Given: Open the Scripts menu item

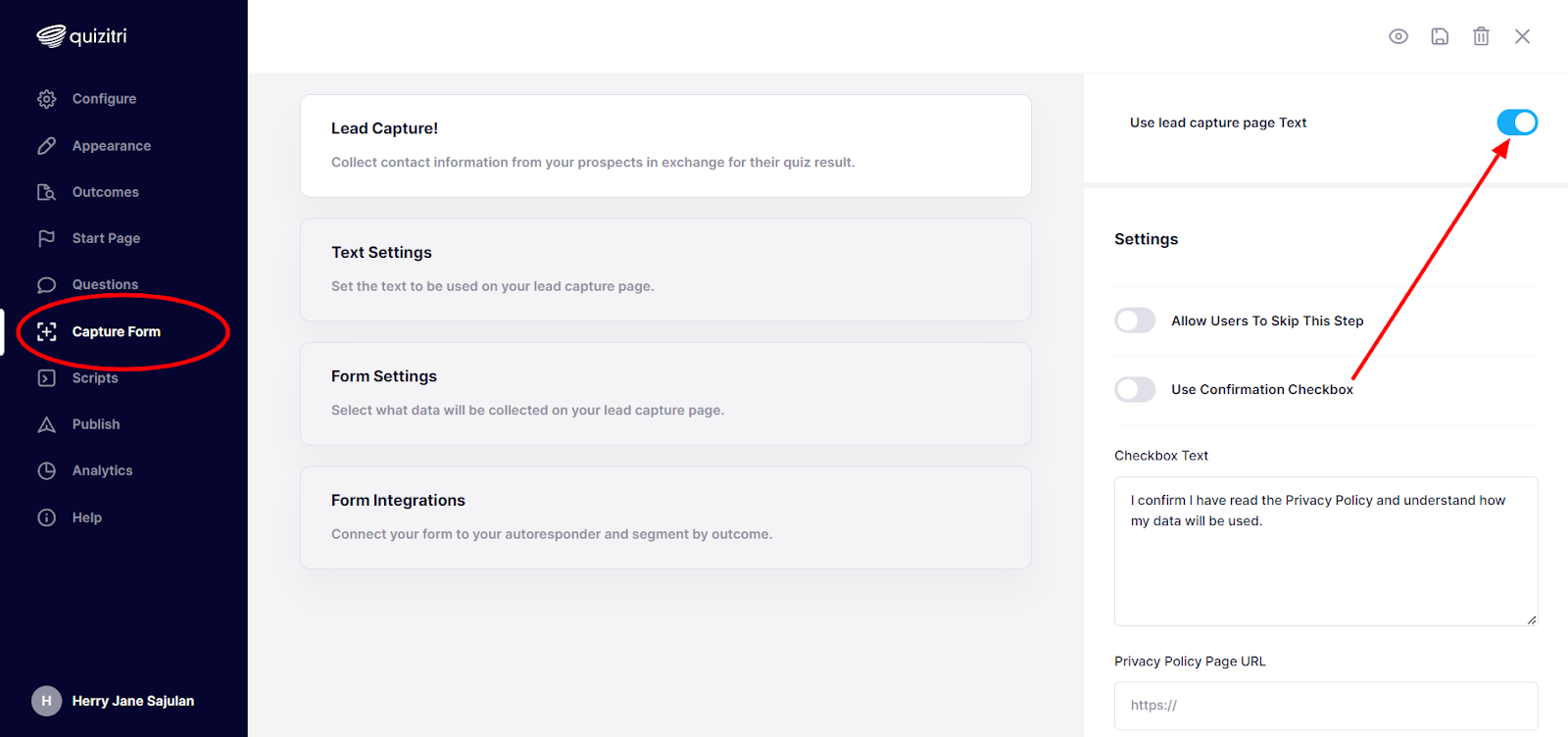Looking at the screenshot, I should click(x=95, y=378).
